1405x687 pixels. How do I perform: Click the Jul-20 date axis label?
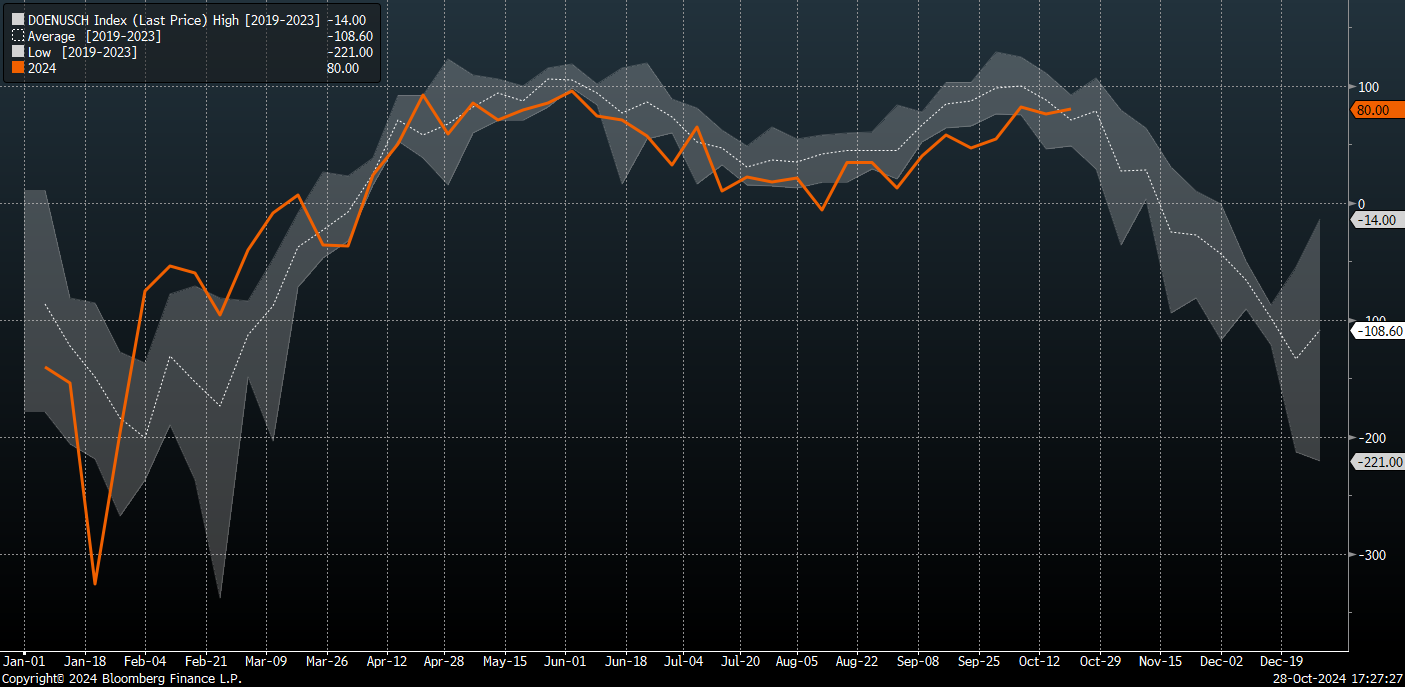click(740, 662)
